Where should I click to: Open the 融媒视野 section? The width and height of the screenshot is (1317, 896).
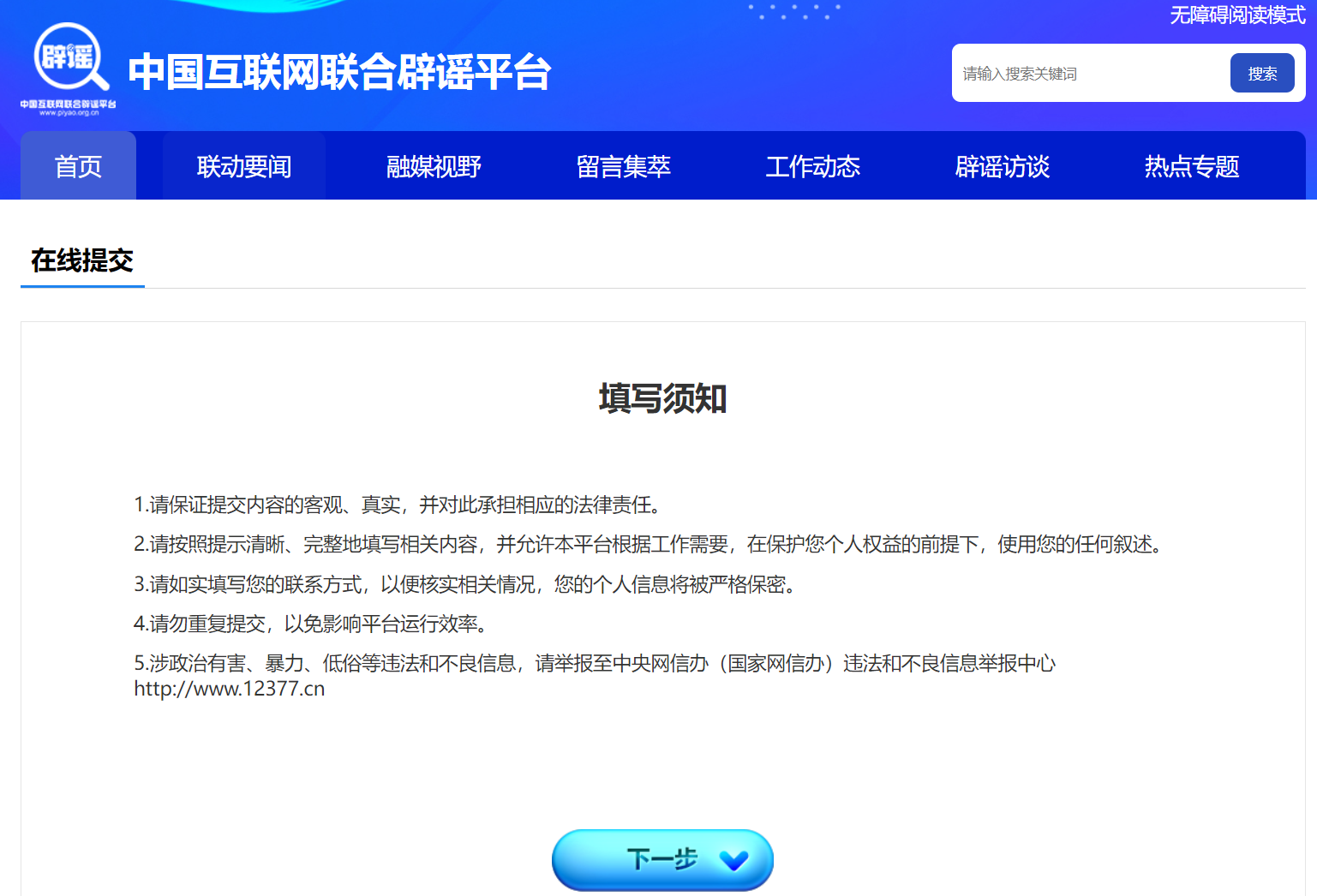(434, 166)
